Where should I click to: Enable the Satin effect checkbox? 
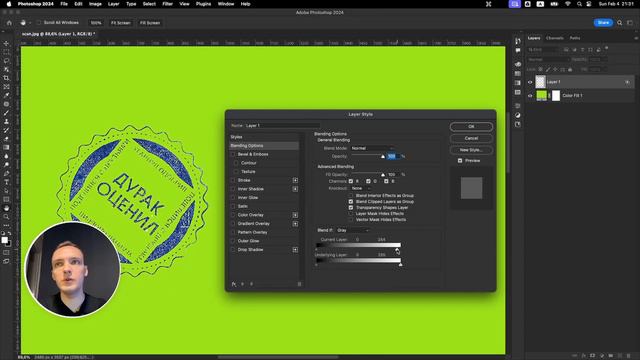pyautogui.click(x=233, y=207)
